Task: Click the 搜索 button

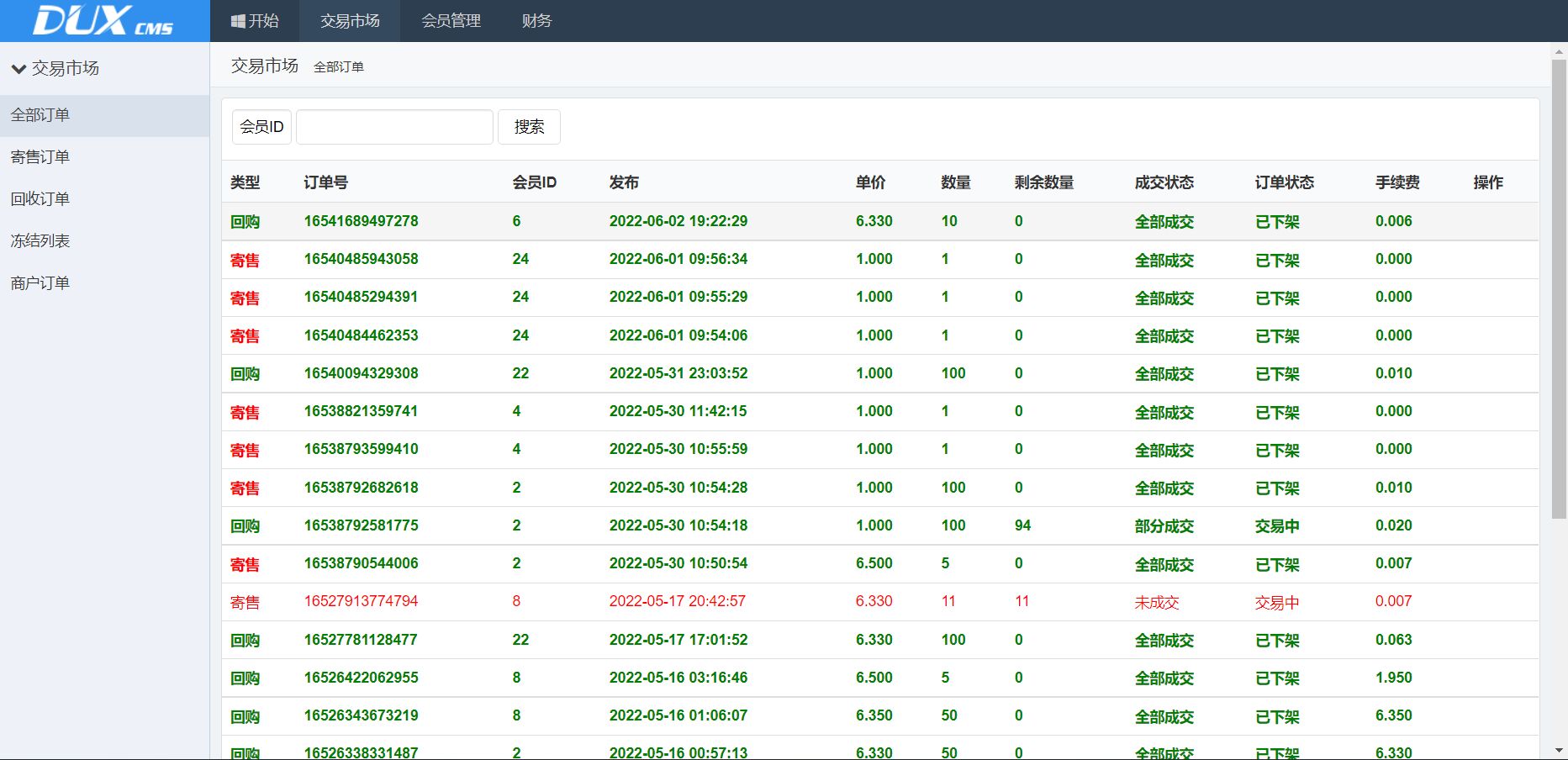Action: pyautogui.click(x=529, y=127)
